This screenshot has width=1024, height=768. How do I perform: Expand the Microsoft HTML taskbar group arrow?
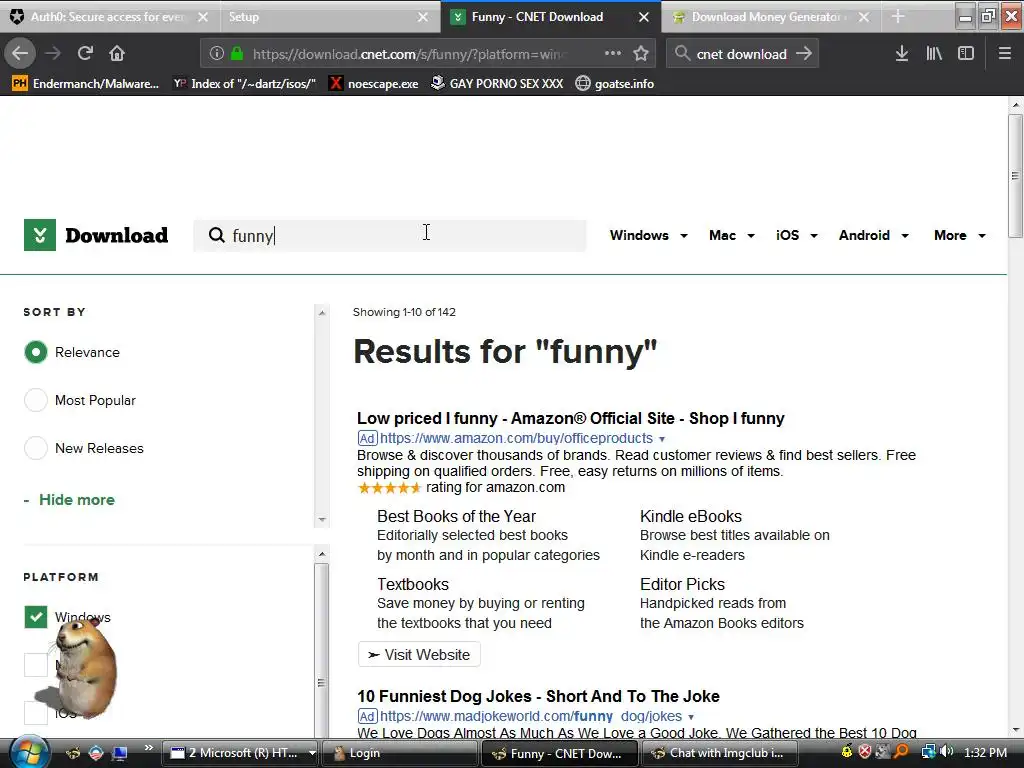pos(312,753)
